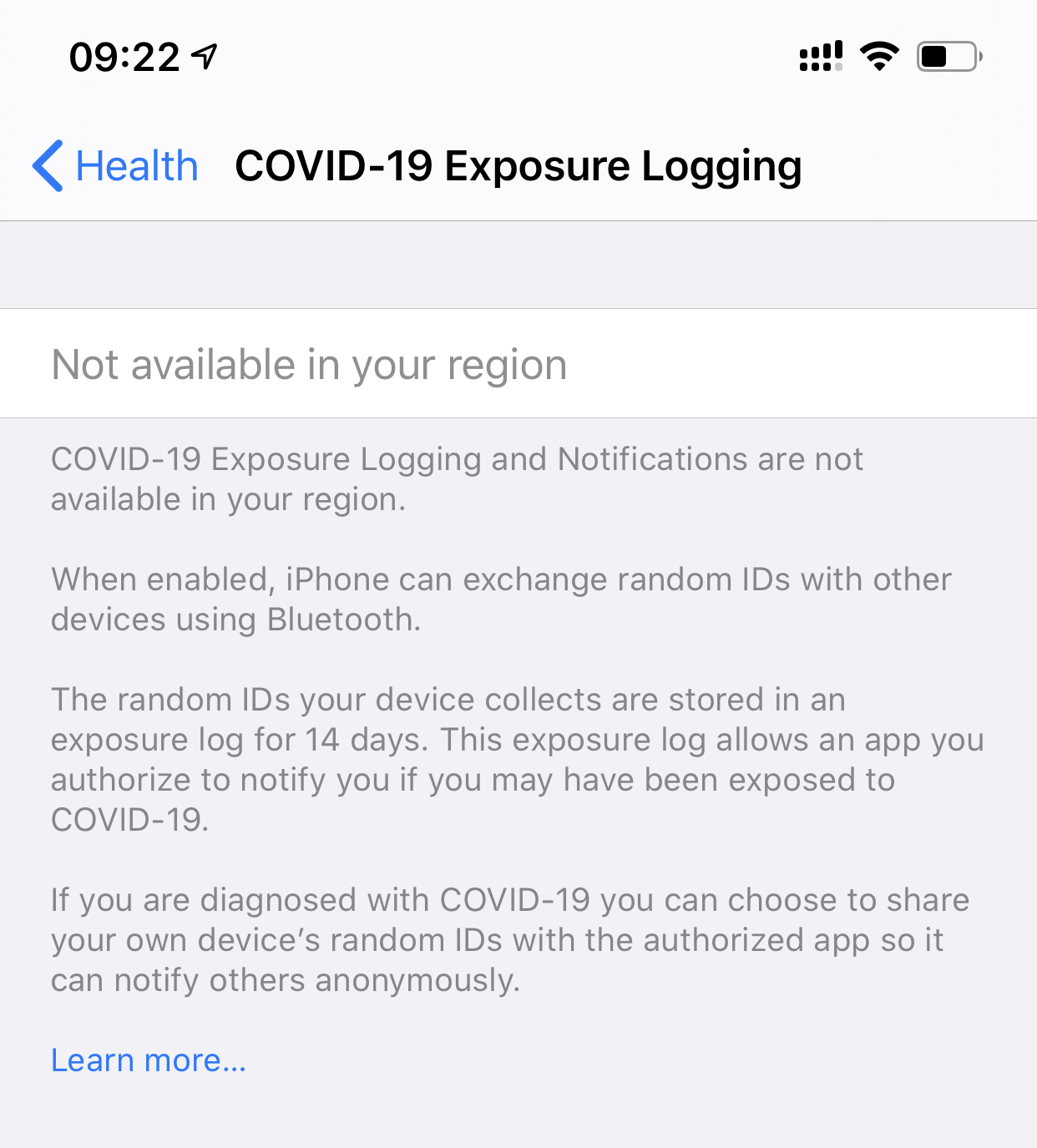Open the Learn more… link
The height and width of the screenshot is (1148, 1037).
(x=149, y=1060)
